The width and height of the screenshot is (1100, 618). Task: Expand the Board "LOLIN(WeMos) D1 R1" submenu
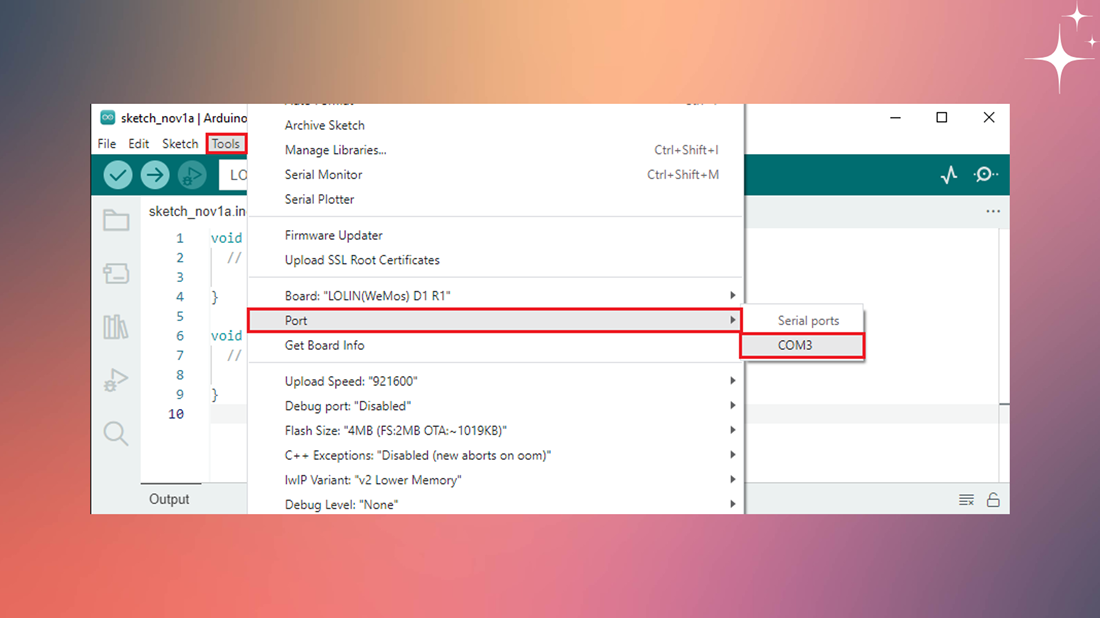(x=495, y=296)
